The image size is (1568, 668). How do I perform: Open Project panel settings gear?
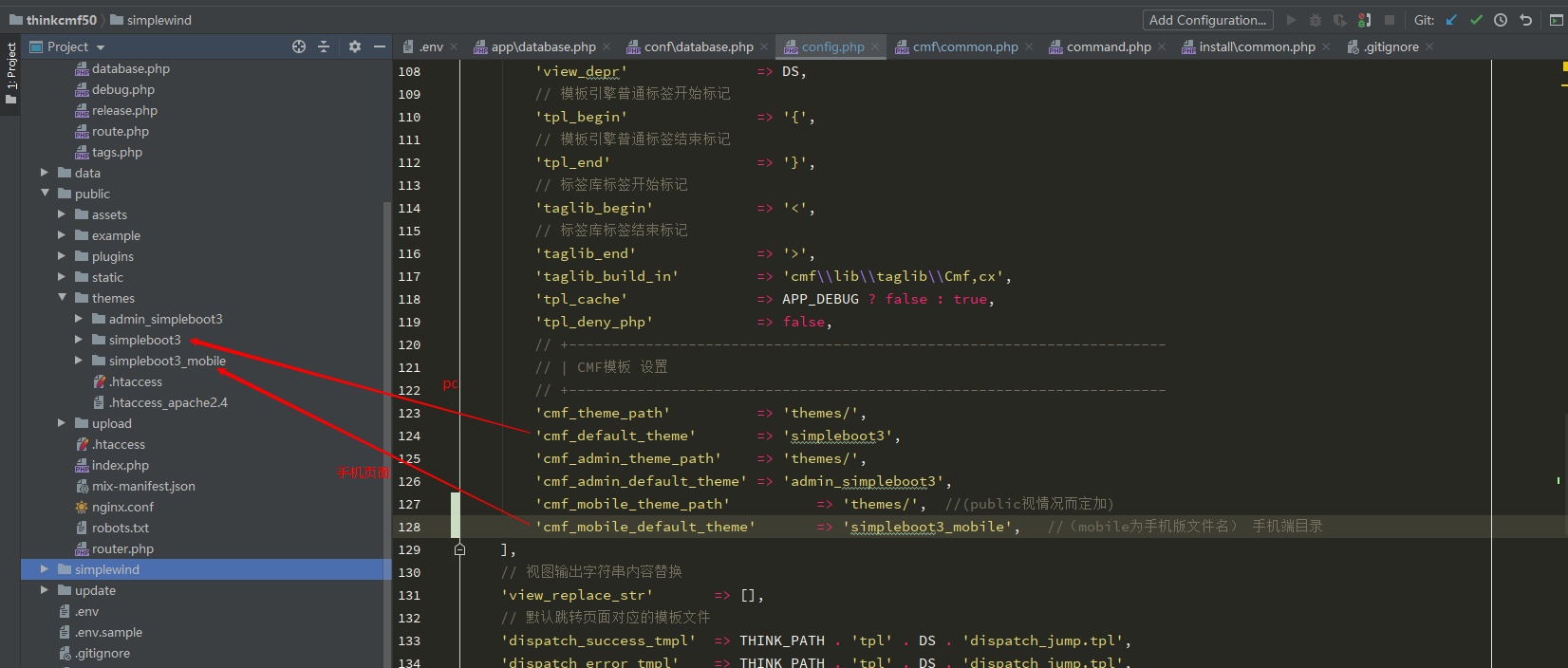point(355,46)
